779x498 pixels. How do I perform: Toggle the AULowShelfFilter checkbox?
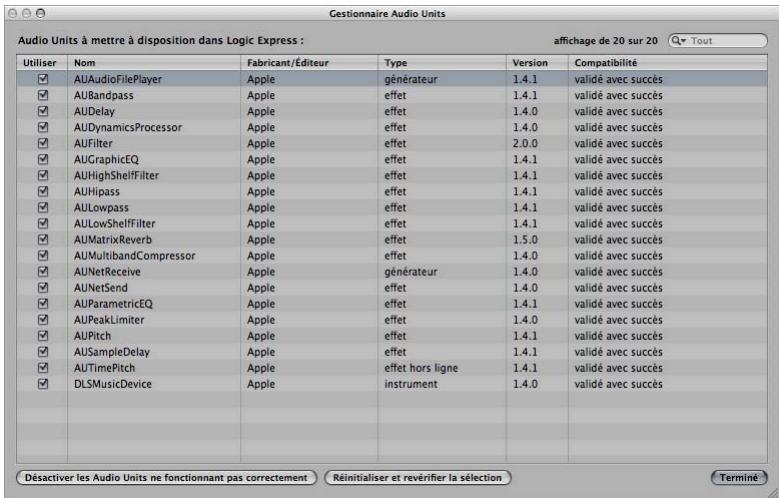coord(43,223)
